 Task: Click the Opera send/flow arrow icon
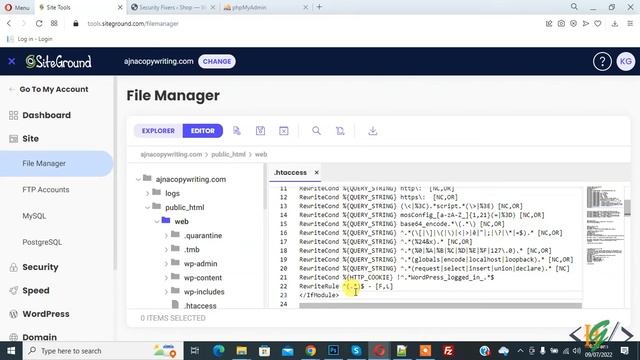click(x=586, y=24)
